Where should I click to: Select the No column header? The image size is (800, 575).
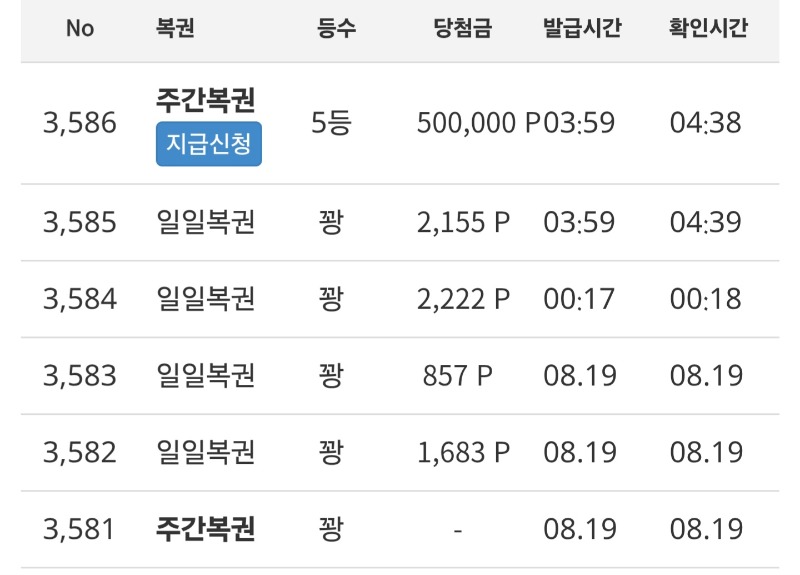(x=80, y=29)
